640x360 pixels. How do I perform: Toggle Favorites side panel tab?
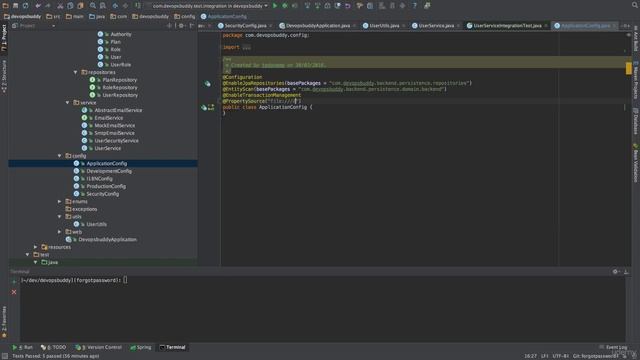tap(4, 322)
